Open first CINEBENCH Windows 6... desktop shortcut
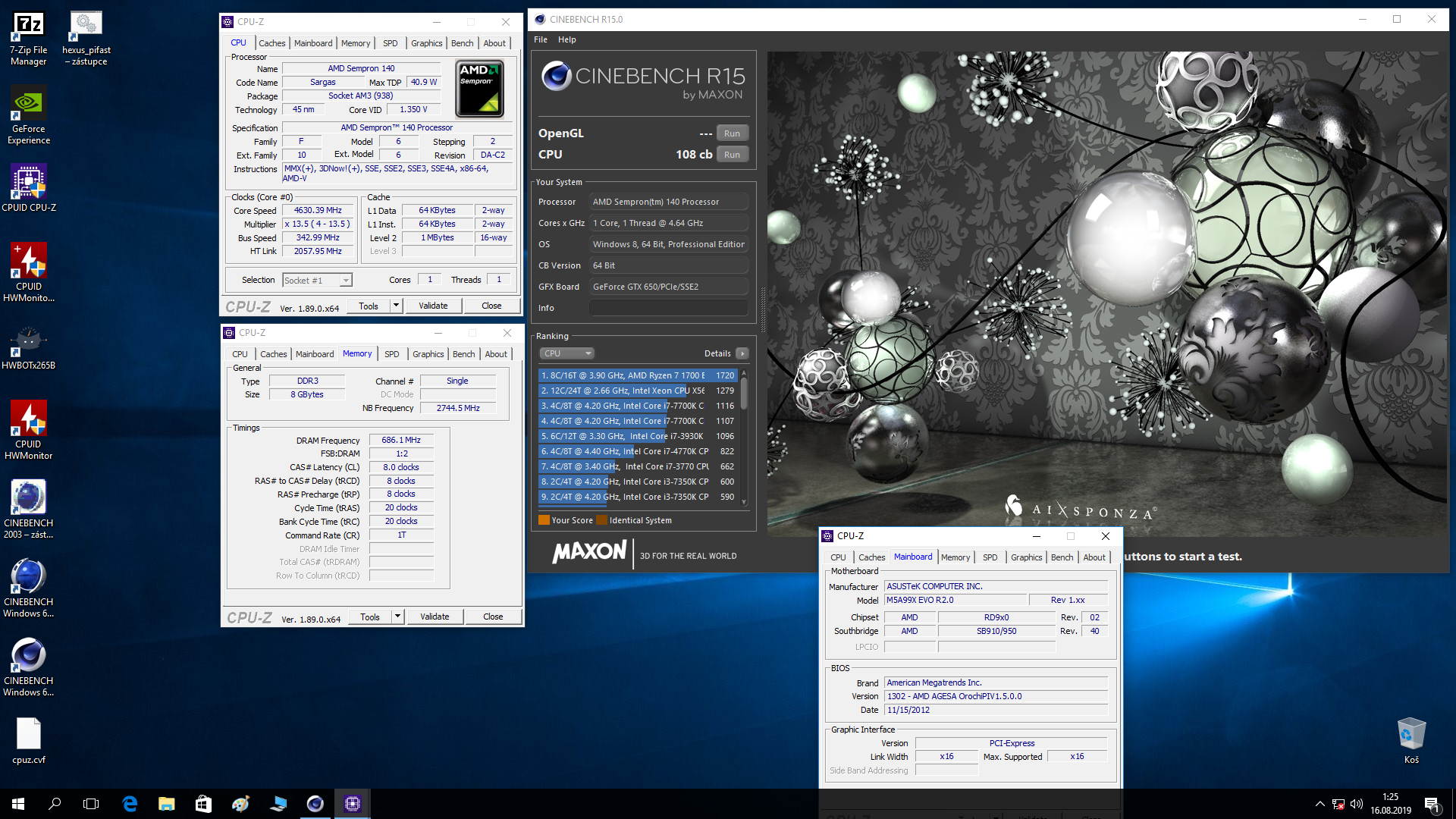Screen dimensions: 1456x819 (x=29, y=588)
